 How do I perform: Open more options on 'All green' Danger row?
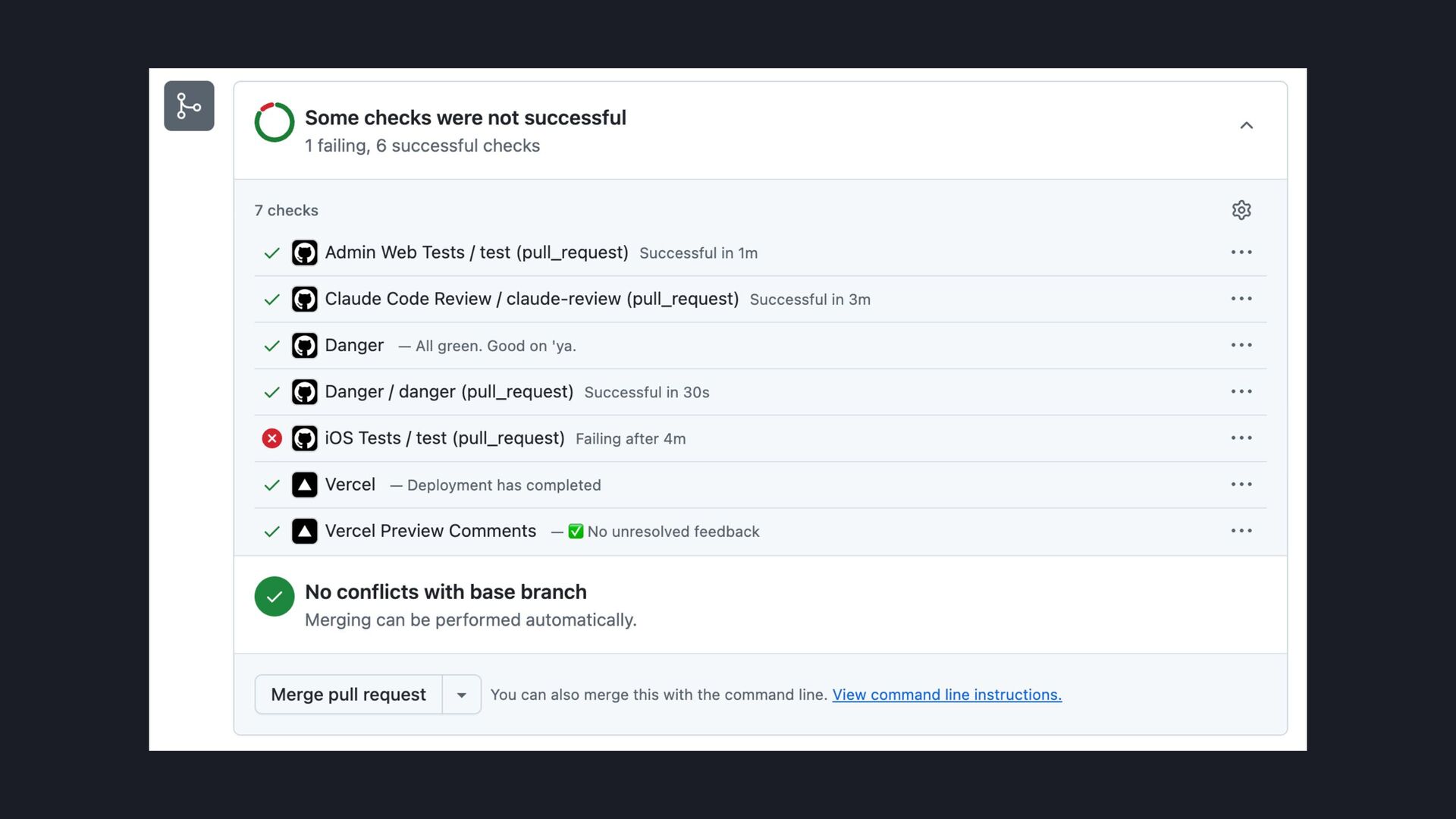1241,345
